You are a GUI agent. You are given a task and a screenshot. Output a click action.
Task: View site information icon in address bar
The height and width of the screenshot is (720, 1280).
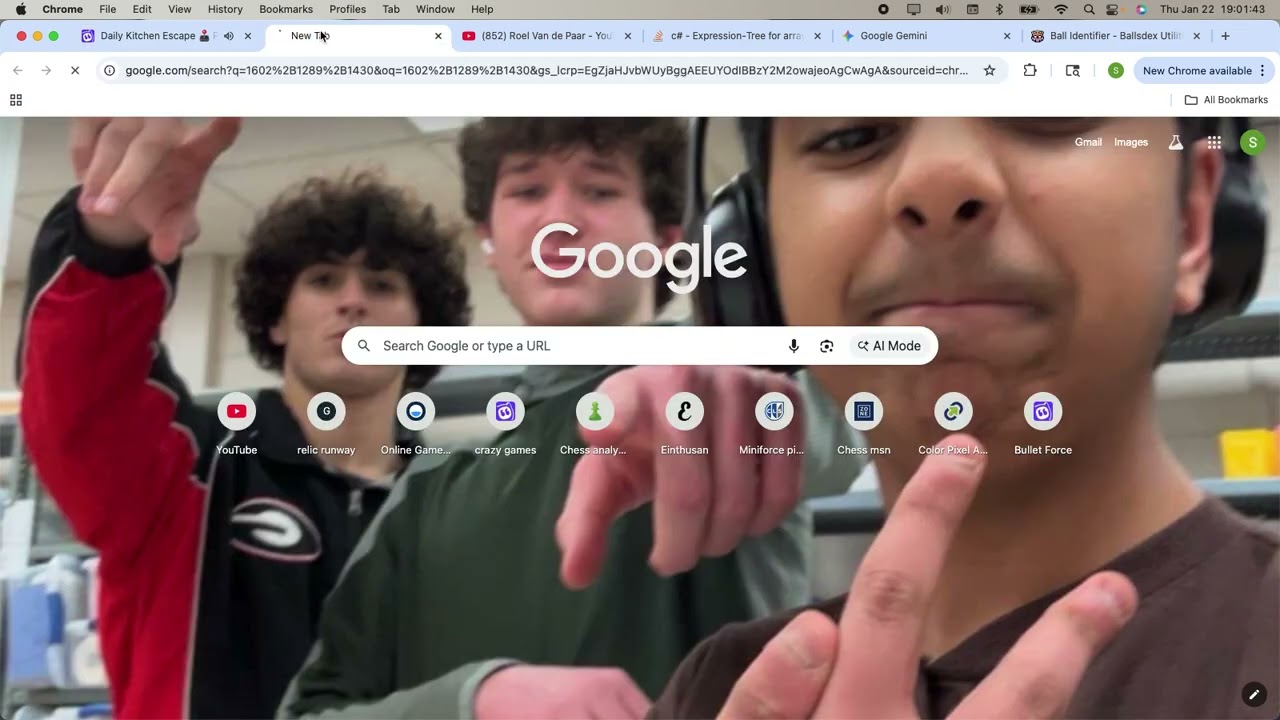[109, 71]
